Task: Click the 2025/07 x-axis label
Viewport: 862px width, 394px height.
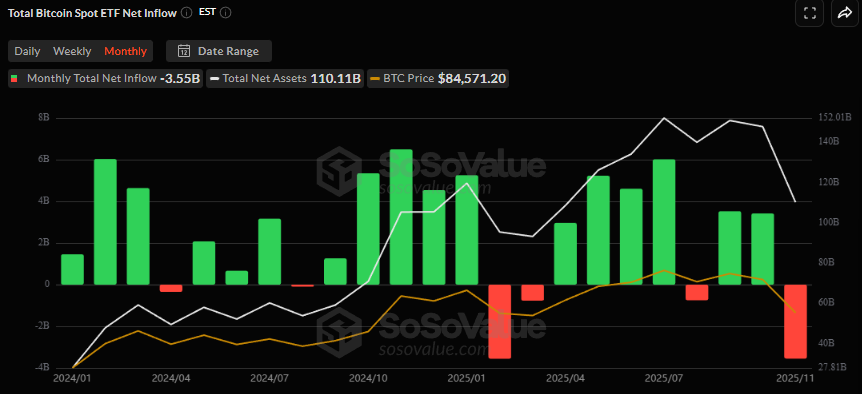Action: [664, 379]
